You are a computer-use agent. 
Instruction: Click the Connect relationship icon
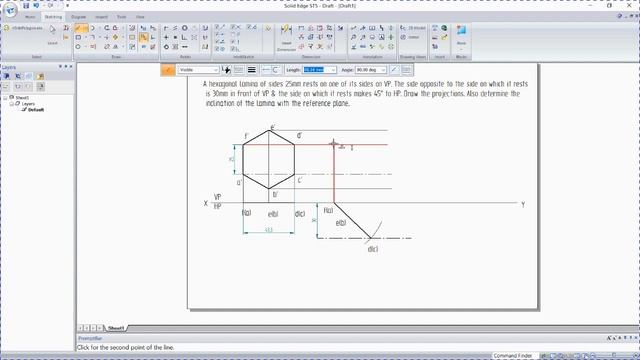pyautogui.click(x=166, y=28)
